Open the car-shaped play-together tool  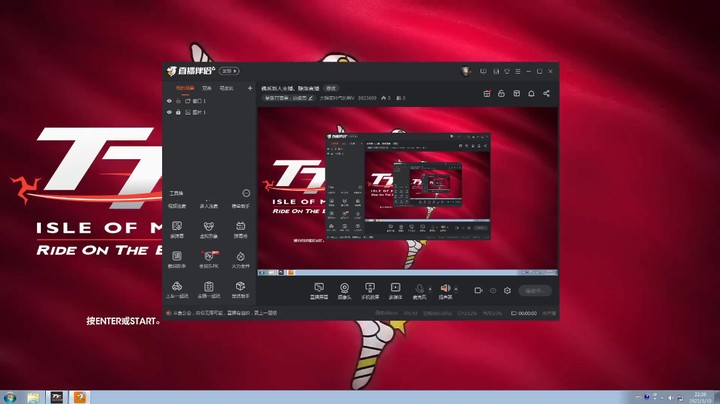coord(177,290)
